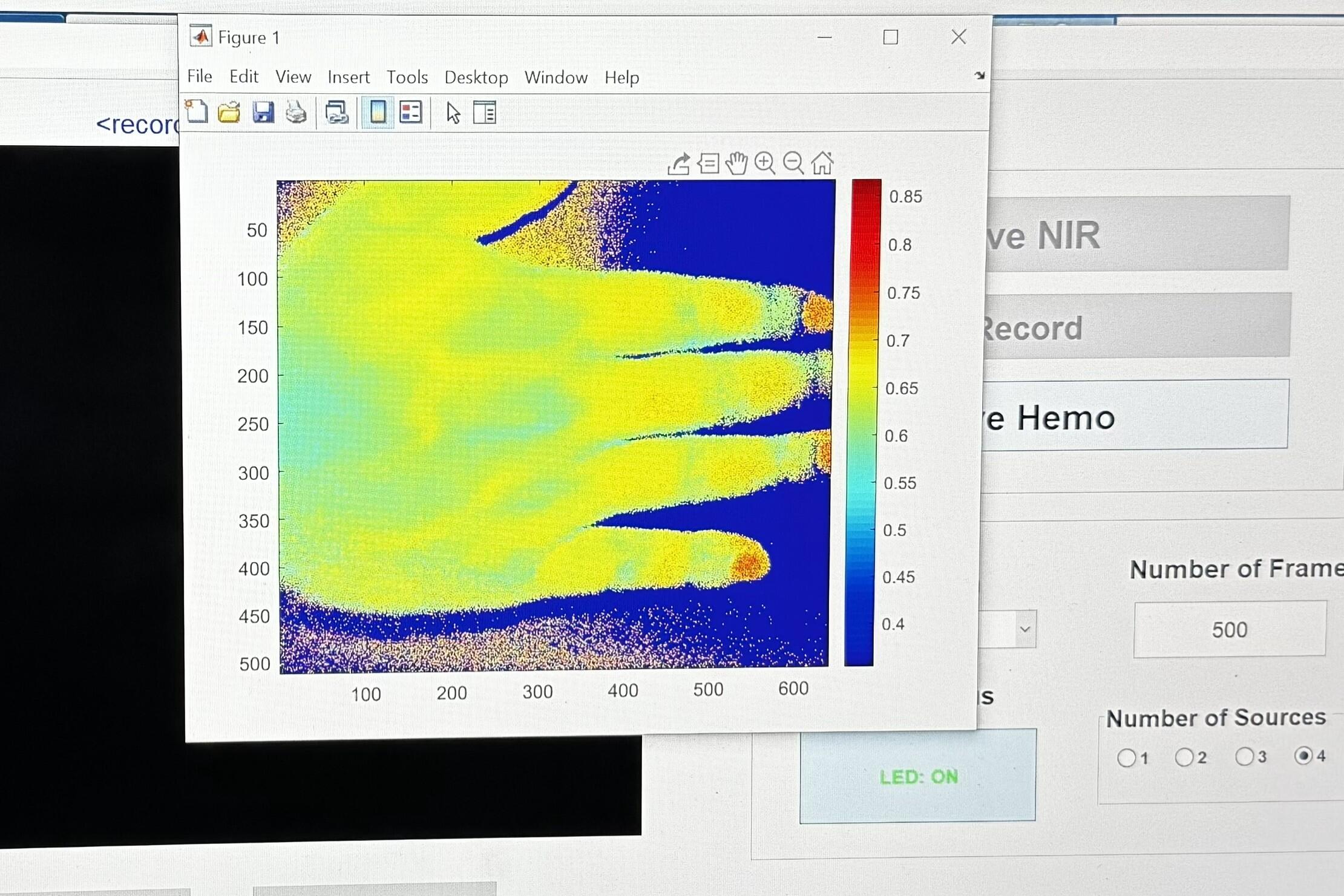This screenshot has width=1344, height=896.
Task: Click the Link Plot toolbar icon
Action: click(x=336, y=113)
